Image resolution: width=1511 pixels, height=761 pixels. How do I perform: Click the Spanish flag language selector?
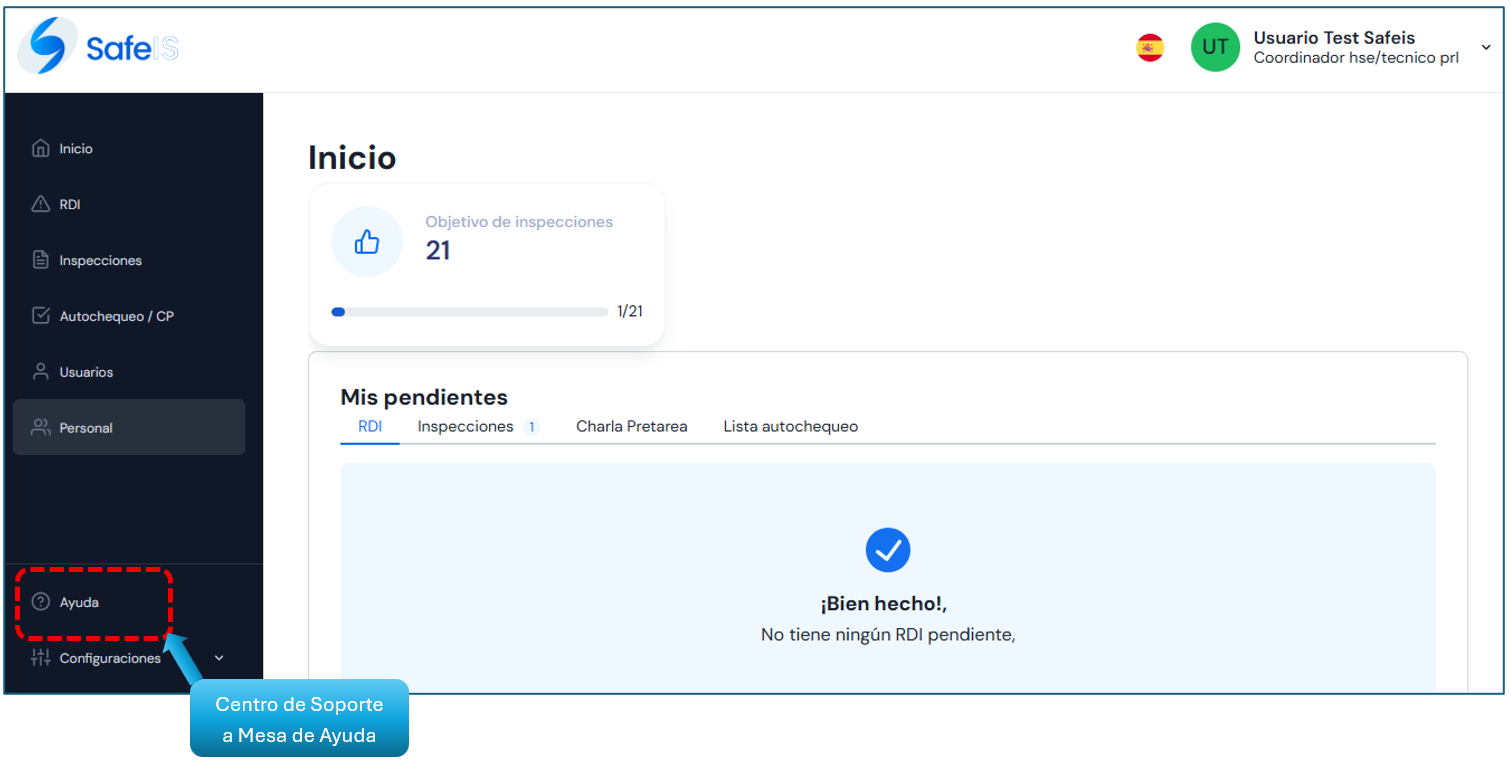click(1150, 48)
